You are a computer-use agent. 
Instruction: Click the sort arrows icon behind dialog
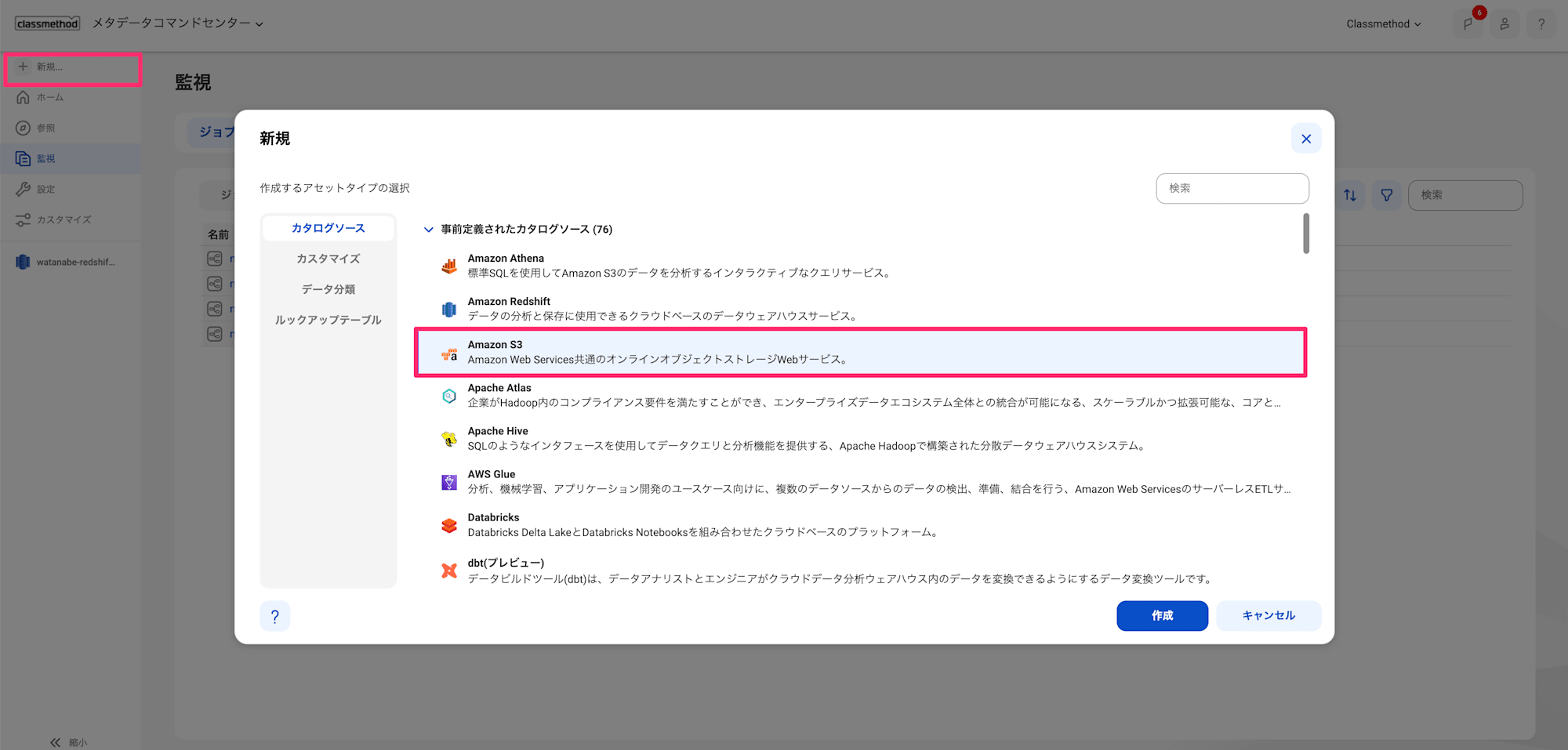click(x=1350, y=195)
